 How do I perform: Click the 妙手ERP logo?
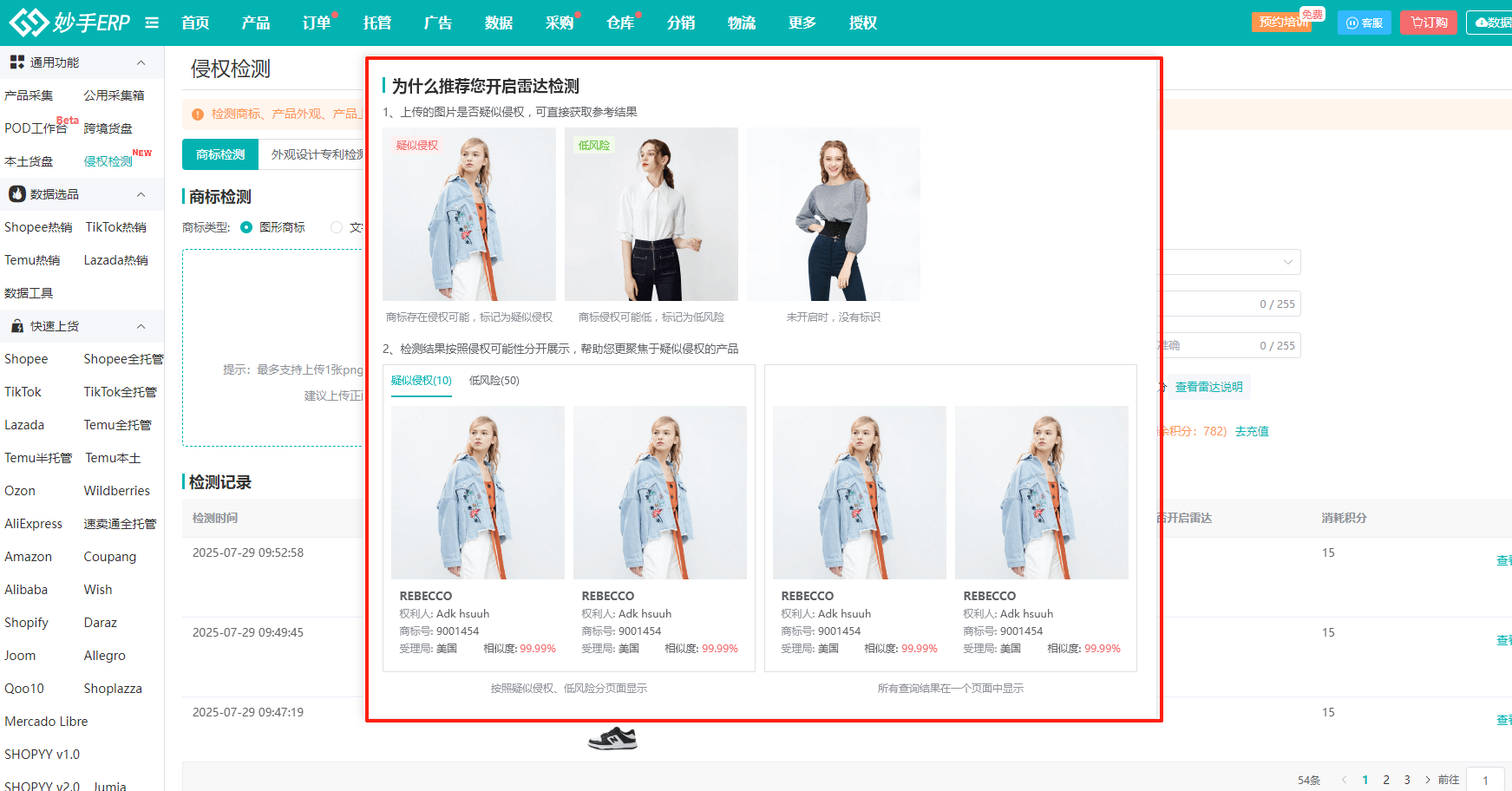tap(69, 23)
